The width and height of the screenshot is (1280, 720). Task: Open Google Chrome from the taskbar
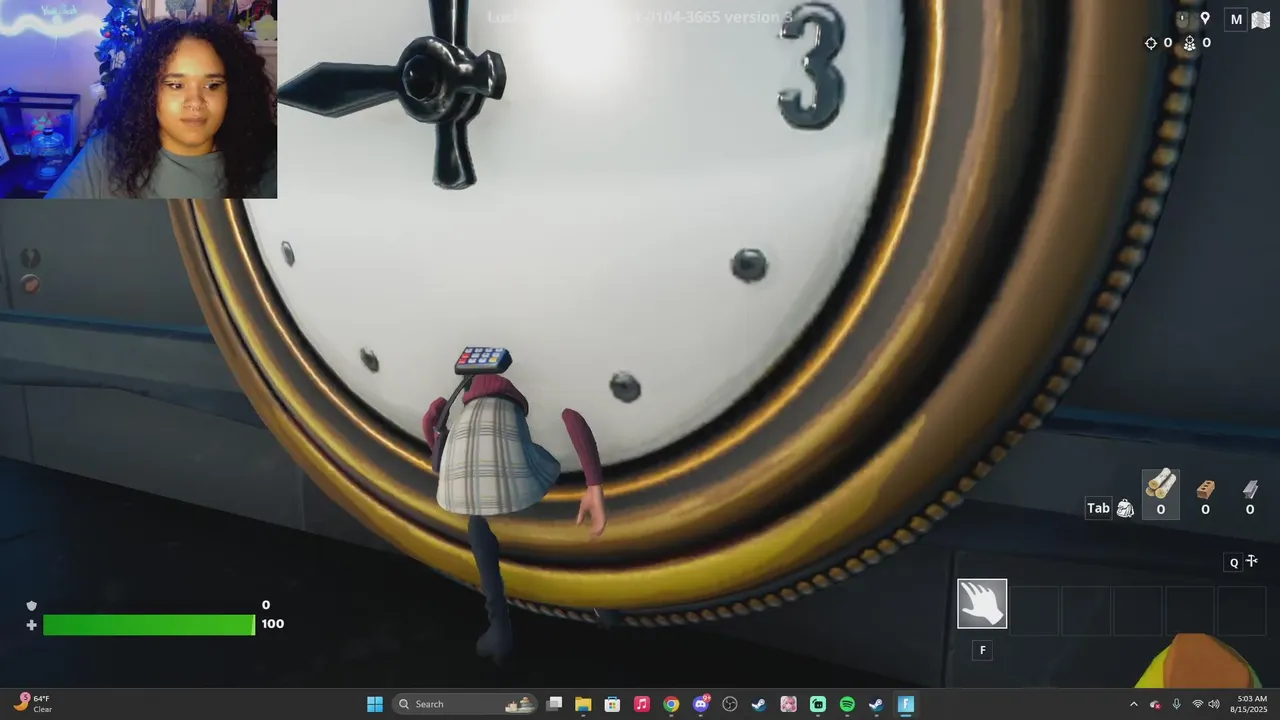(671, 704)
